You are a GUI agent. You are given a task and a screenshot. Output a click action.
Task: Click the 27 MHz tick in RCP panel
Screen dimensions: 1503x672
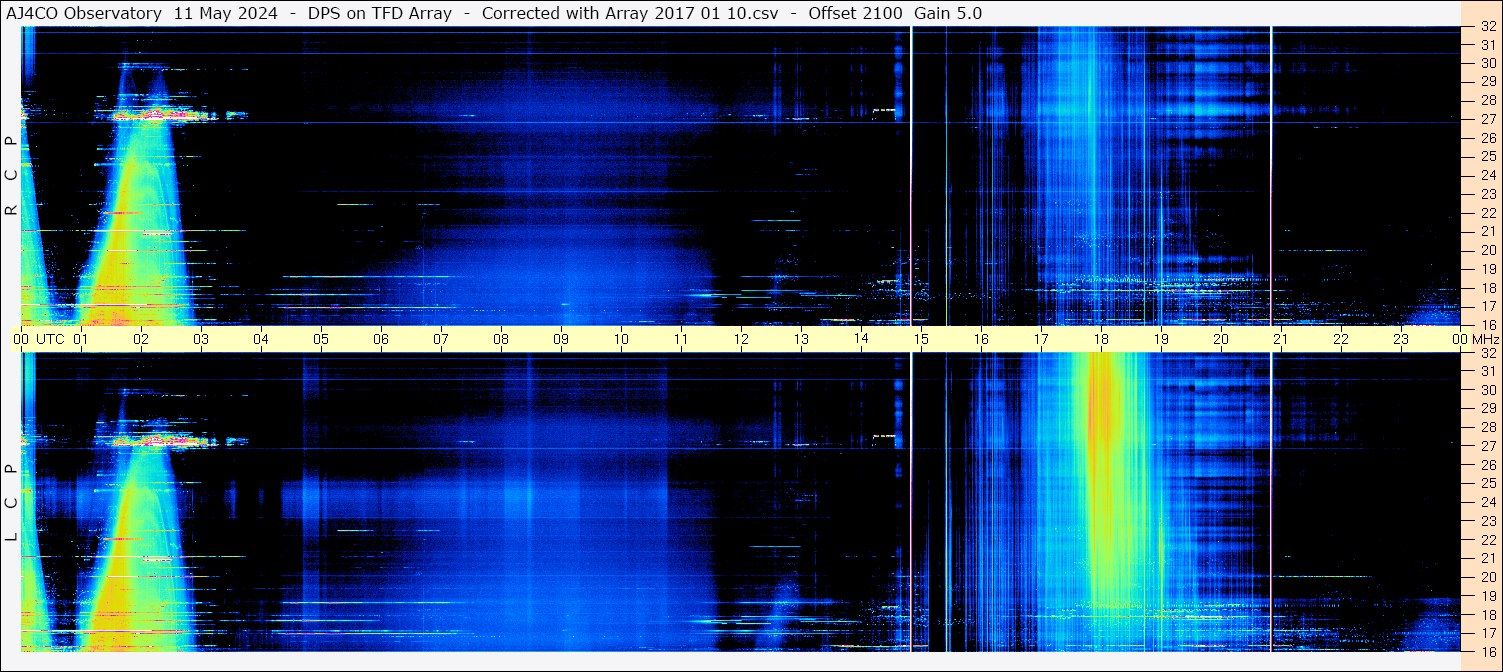1487,119
